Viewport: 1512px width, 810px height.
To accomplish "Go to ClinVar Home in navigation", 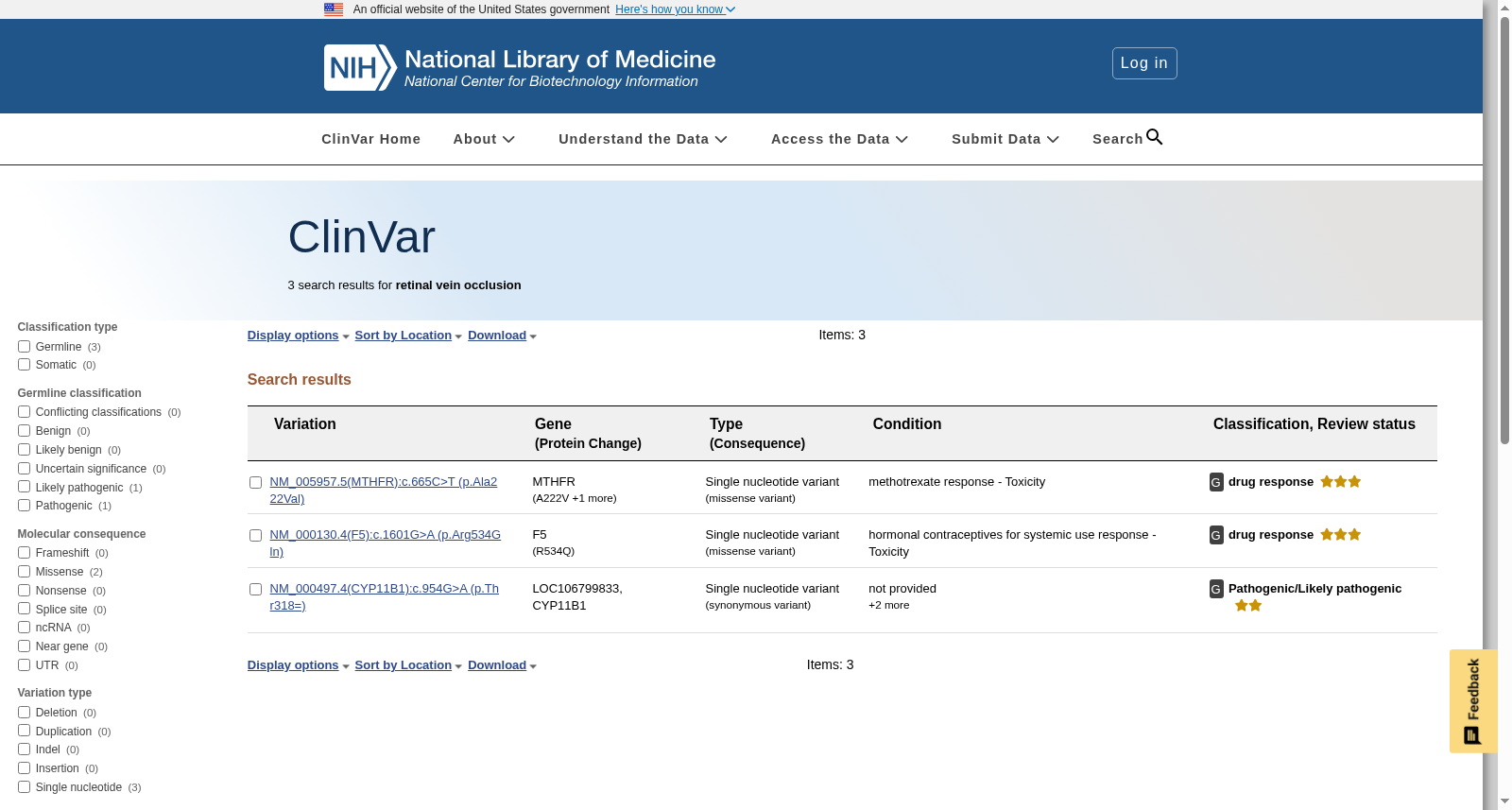I will tap(370, 139).
